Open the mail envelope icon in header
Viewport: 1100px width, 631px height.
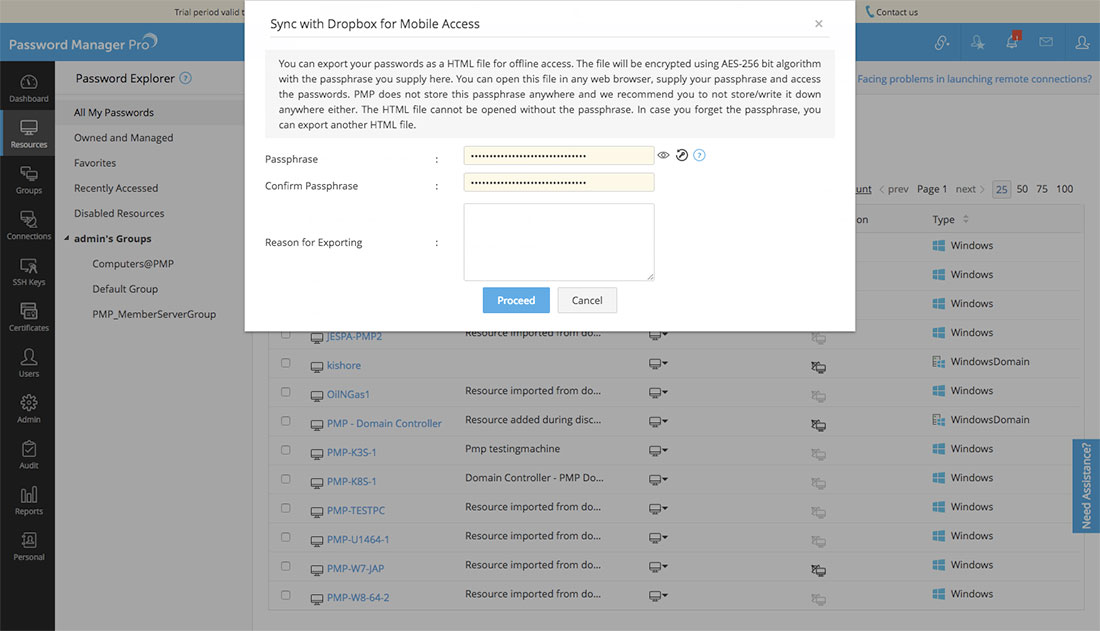tap(1046, 42)
